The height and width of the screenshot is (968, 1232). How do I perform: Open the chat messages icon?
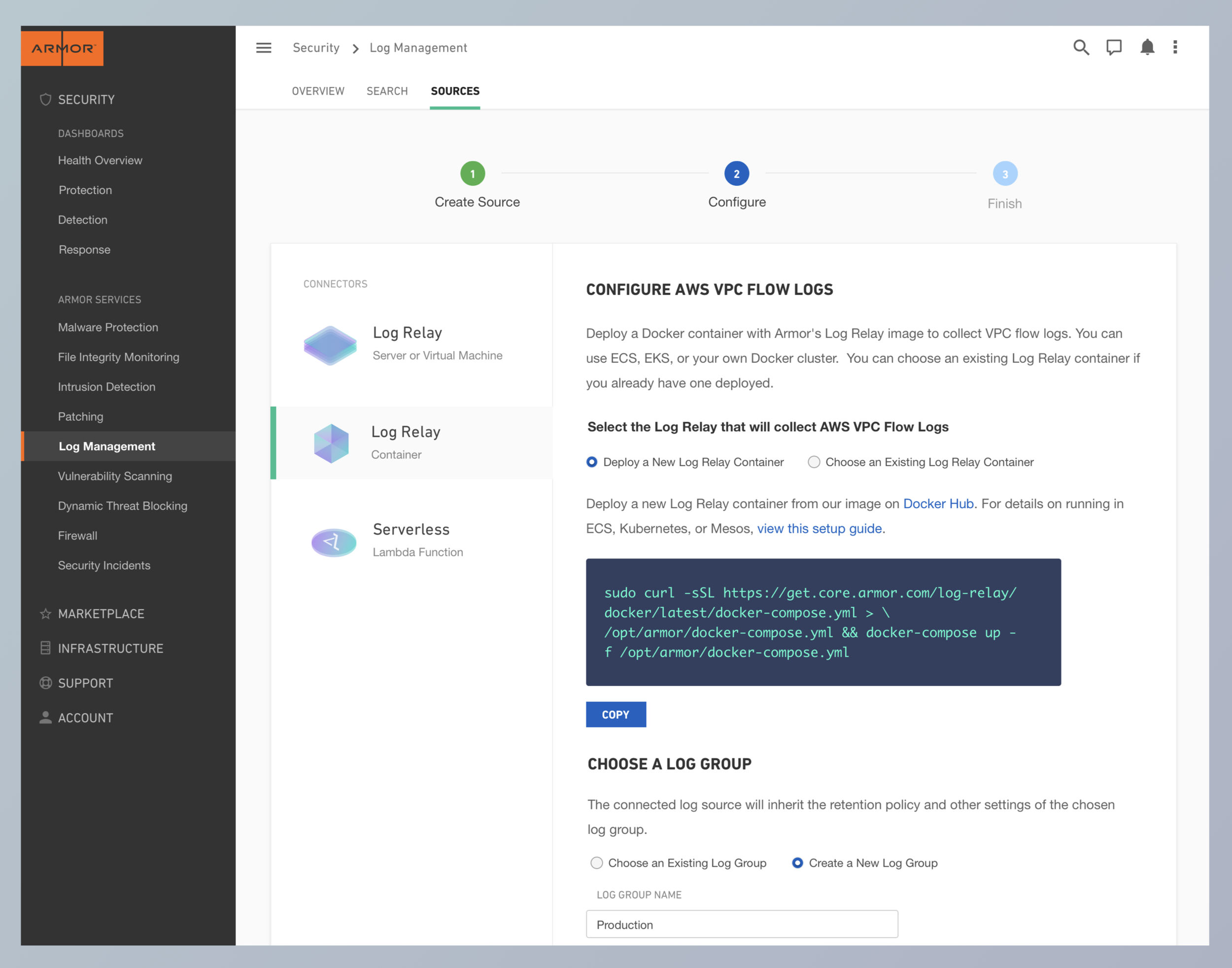(x=1114, y=48)
